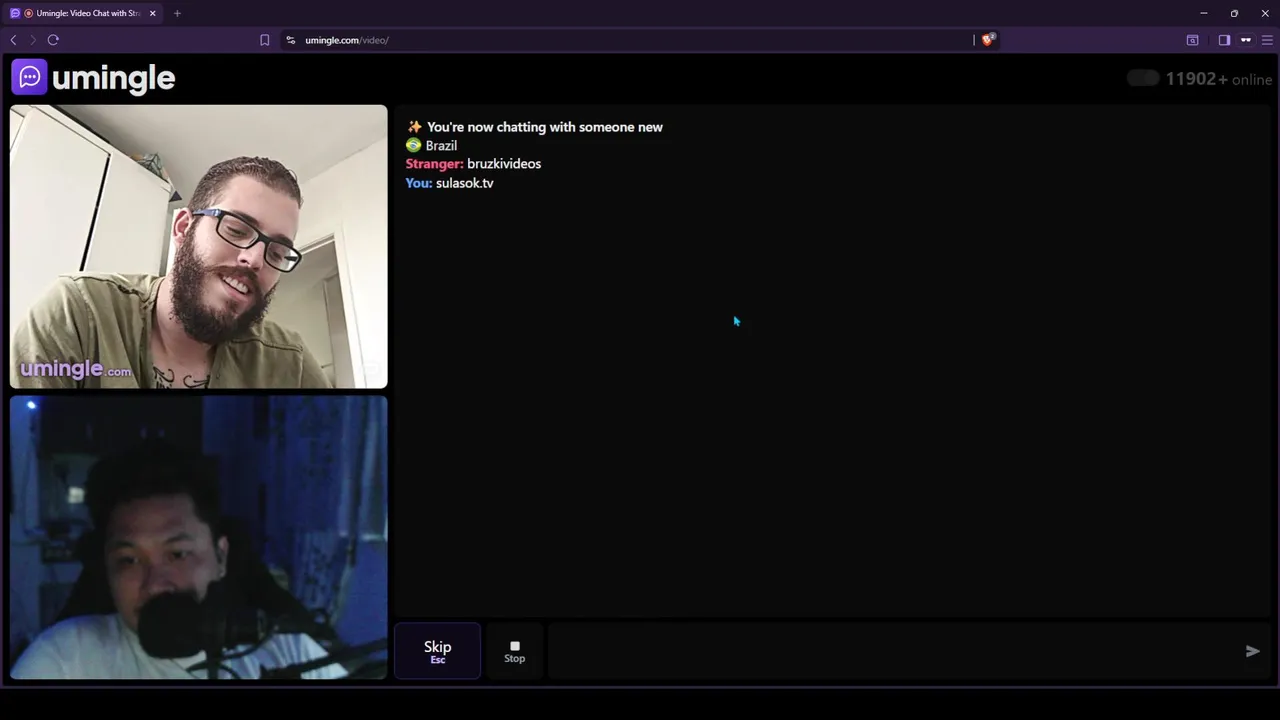Bookmark this page using the bookmark icon
1280x720 pixels.
[x=265, y=40]
